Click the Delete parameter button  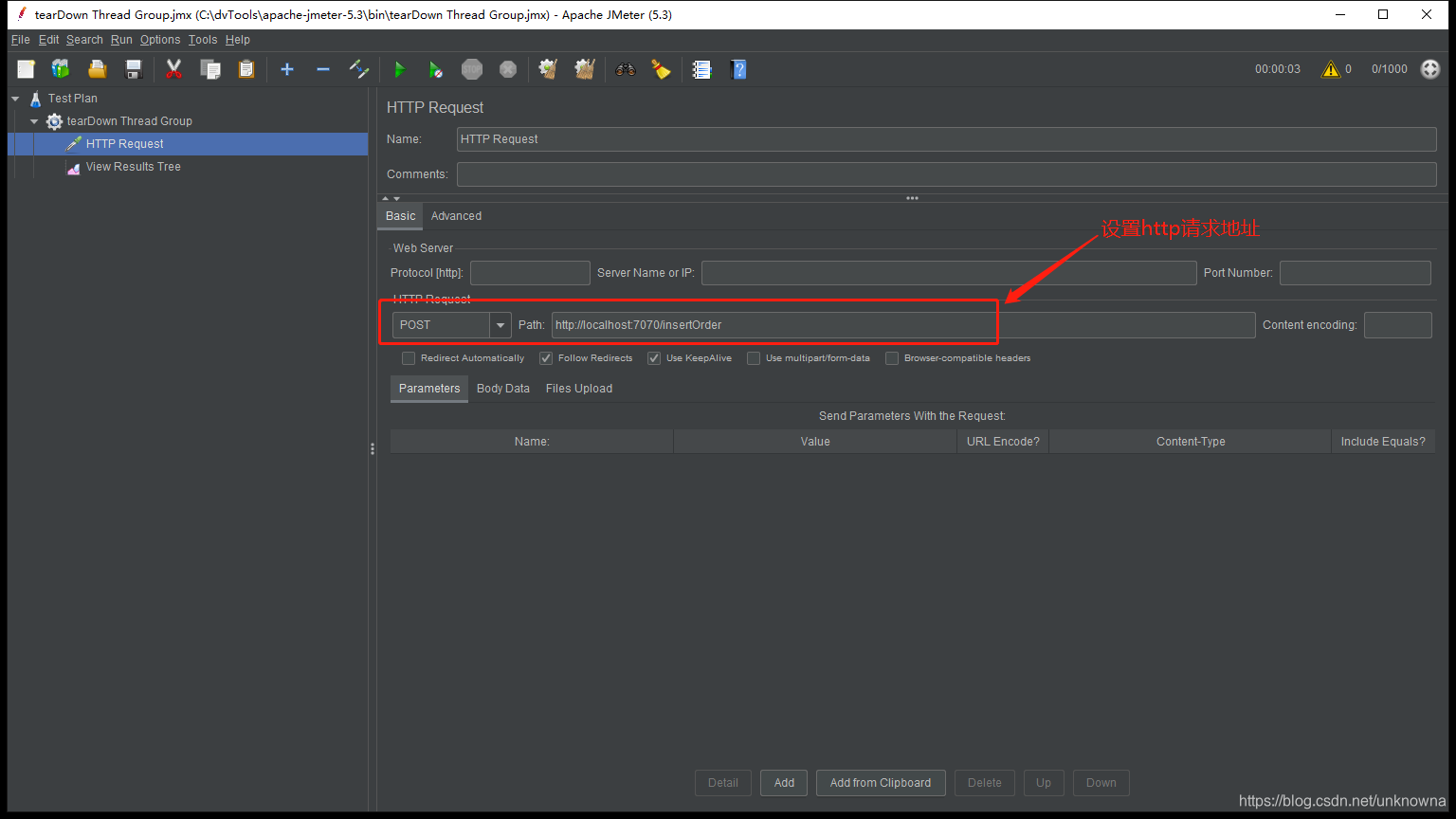pyautogui.click(x=985, y=783)
